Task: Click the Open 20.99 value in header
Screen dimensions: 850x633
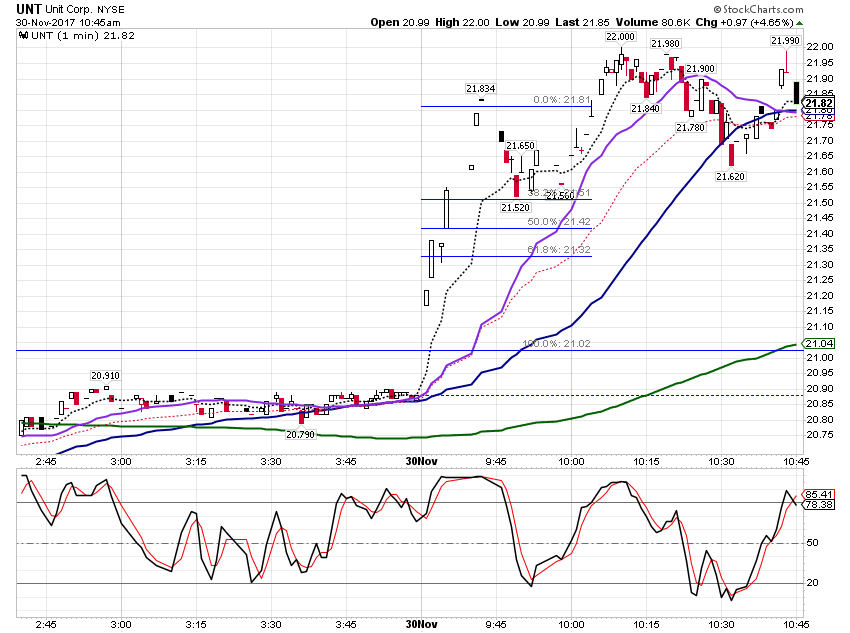Action: [400, 23]
